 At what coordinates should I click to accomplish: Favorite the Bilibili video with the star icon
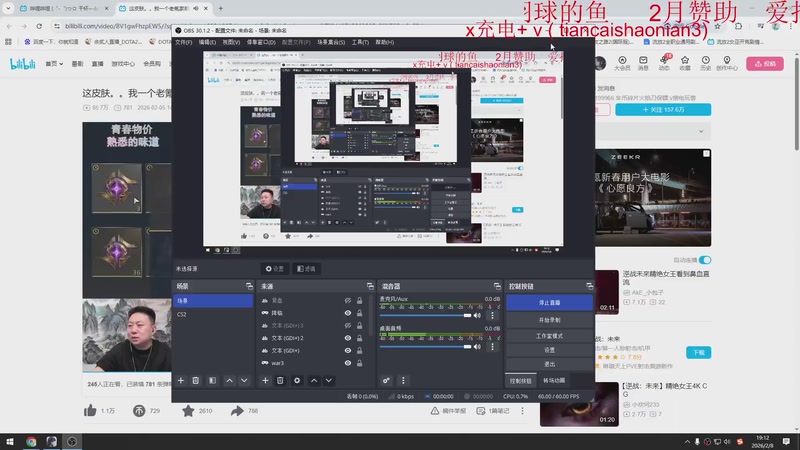click(188, 411)
